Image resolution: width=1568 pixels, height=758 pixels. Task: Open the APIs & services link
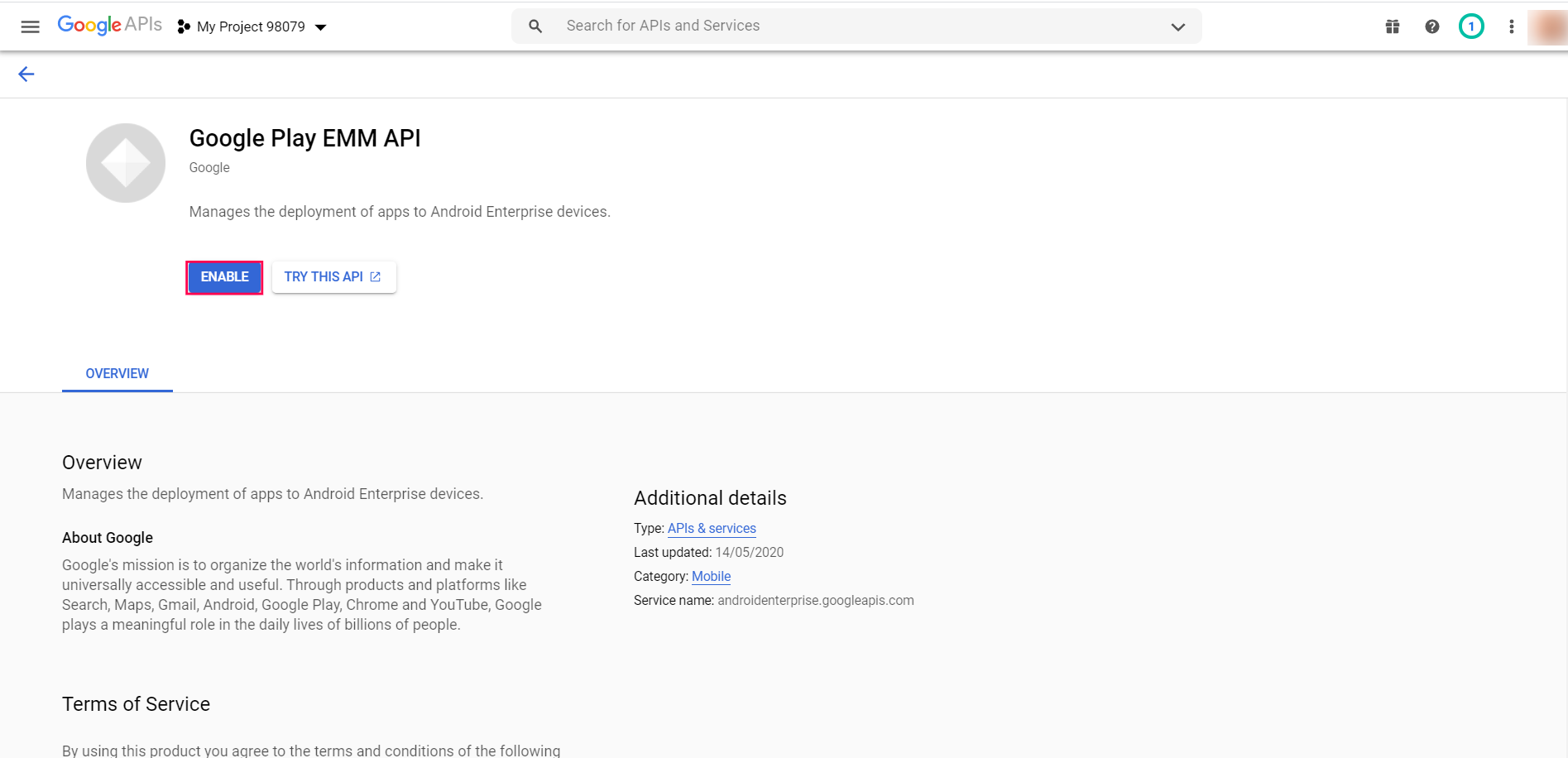click(x=712, y=529)
